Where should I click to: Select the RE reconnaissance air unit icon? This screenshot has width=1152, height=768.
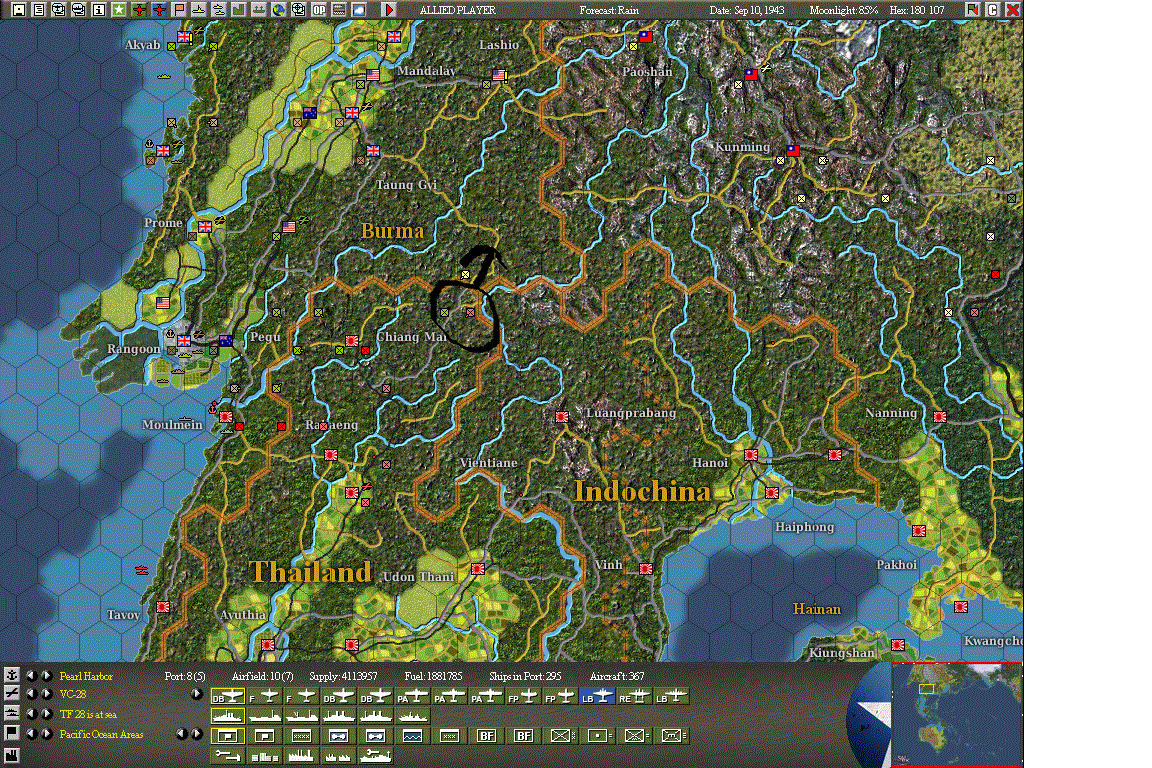634,696
